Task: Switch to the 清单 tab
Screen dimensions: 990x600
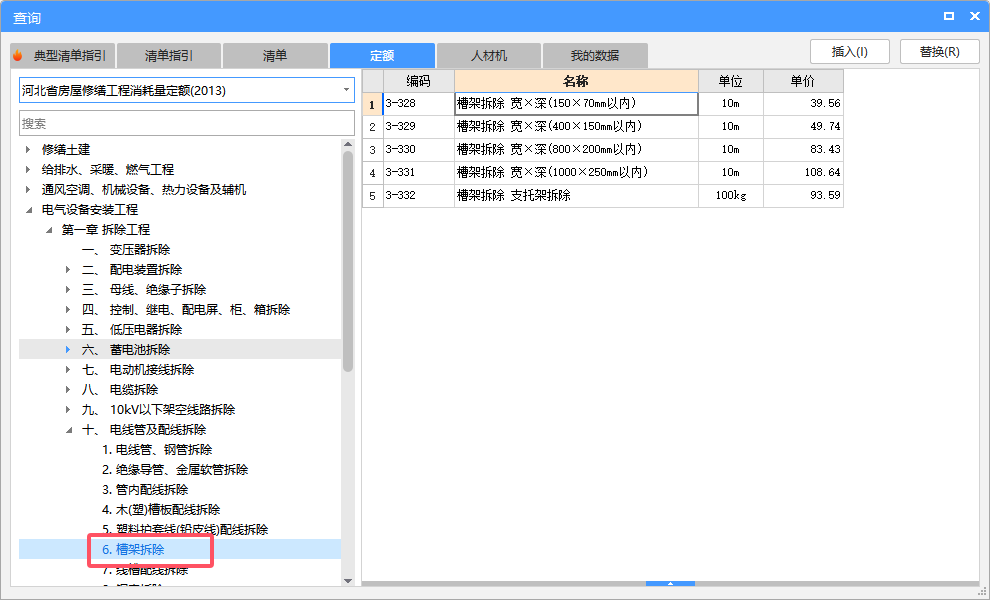Action: (x=275, y=56)
